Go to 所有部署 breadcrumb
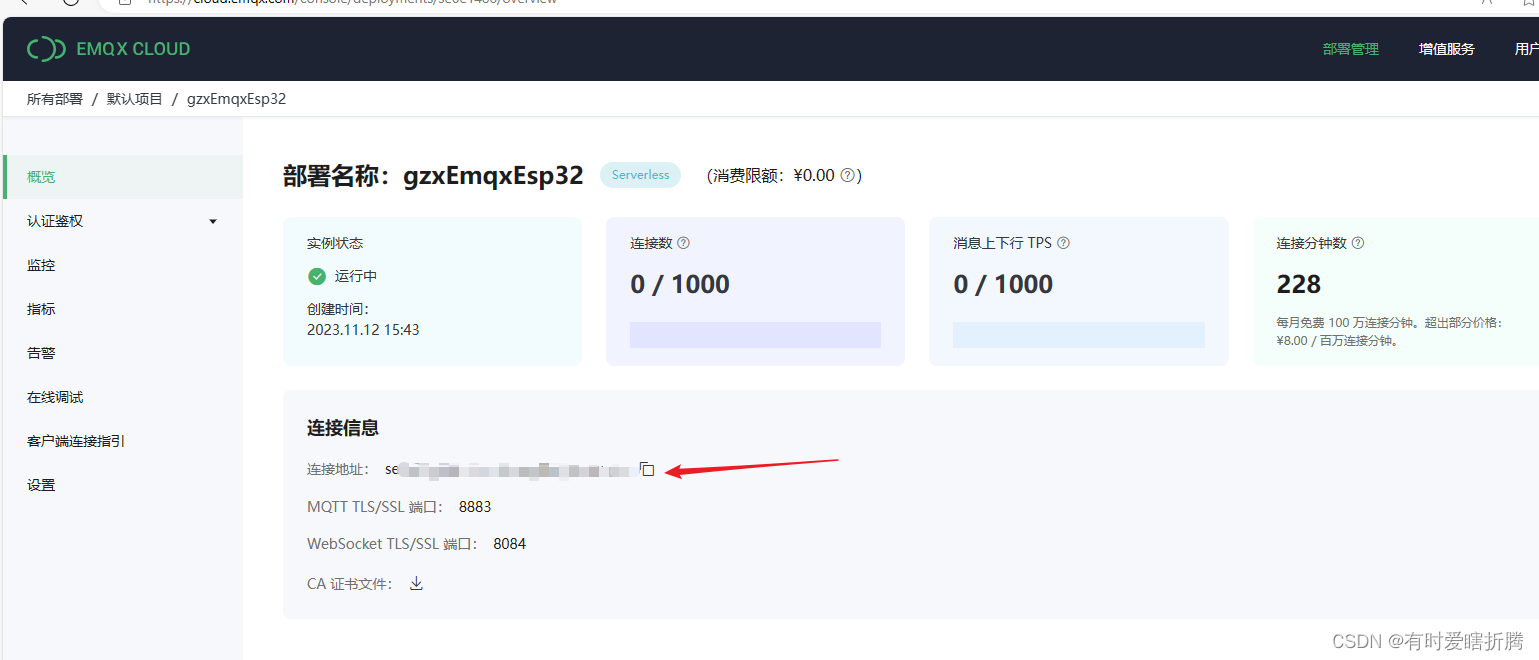This screenshot has height=660, width=1539. coord(55,99)
